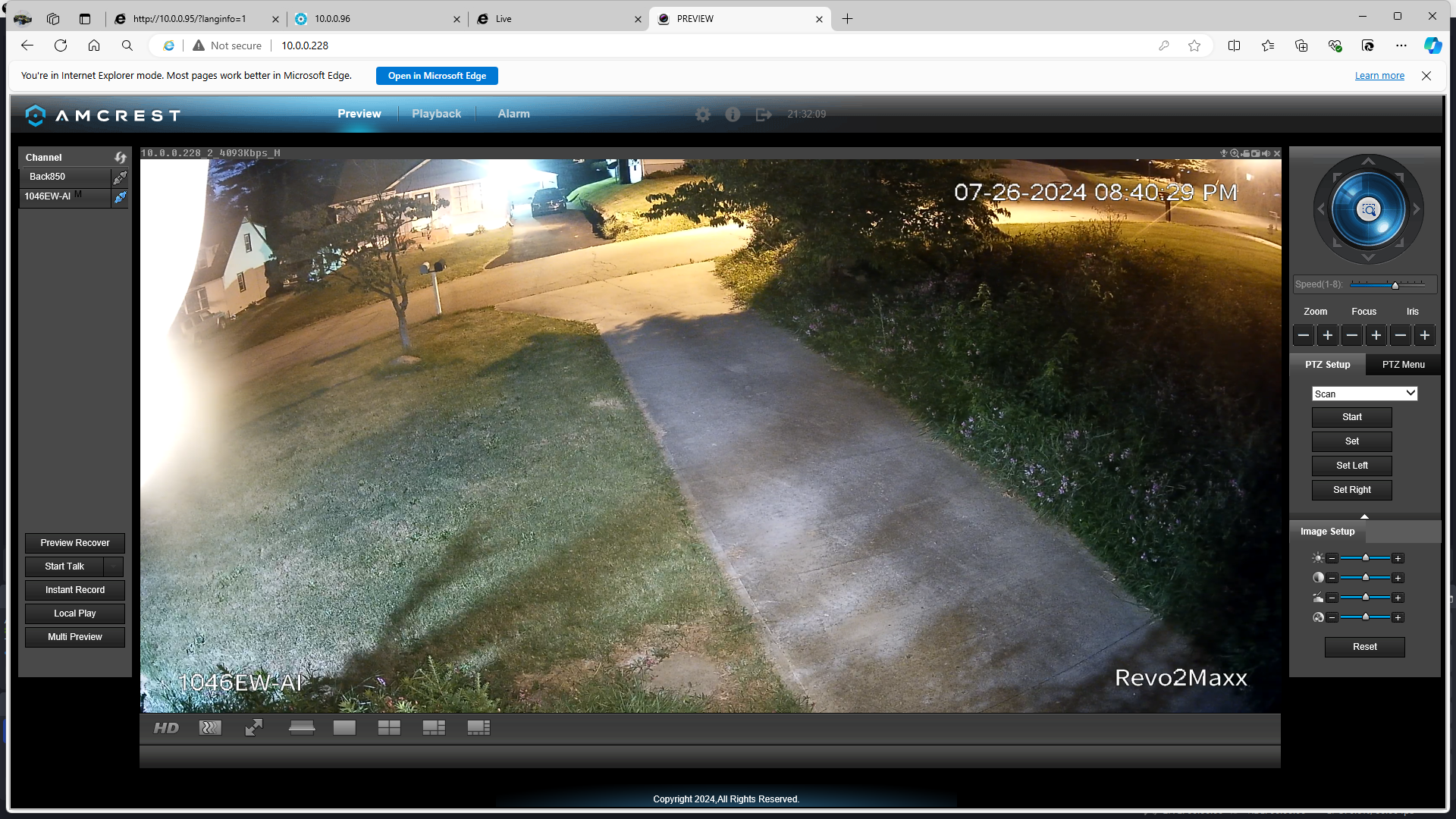Increase Zoom with the plus button

click(1328, 335)
